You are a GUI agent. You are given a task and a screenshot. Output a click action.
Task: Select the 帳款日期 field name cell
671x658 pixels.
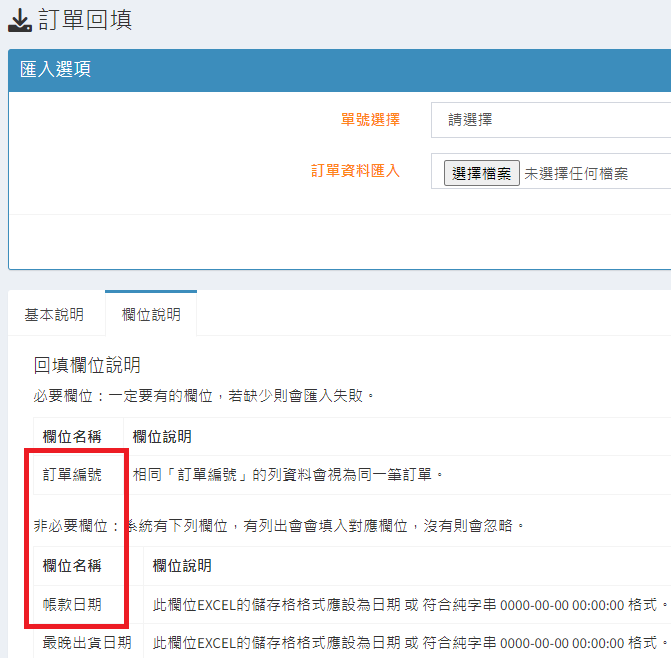(x=72, y=604)
